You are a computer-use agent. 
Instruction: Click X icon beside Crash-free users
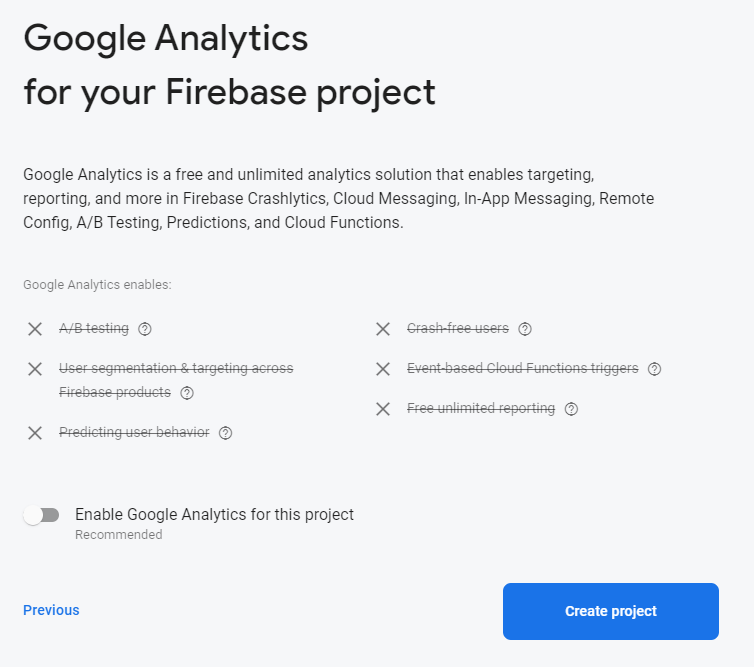click(383, 329)
